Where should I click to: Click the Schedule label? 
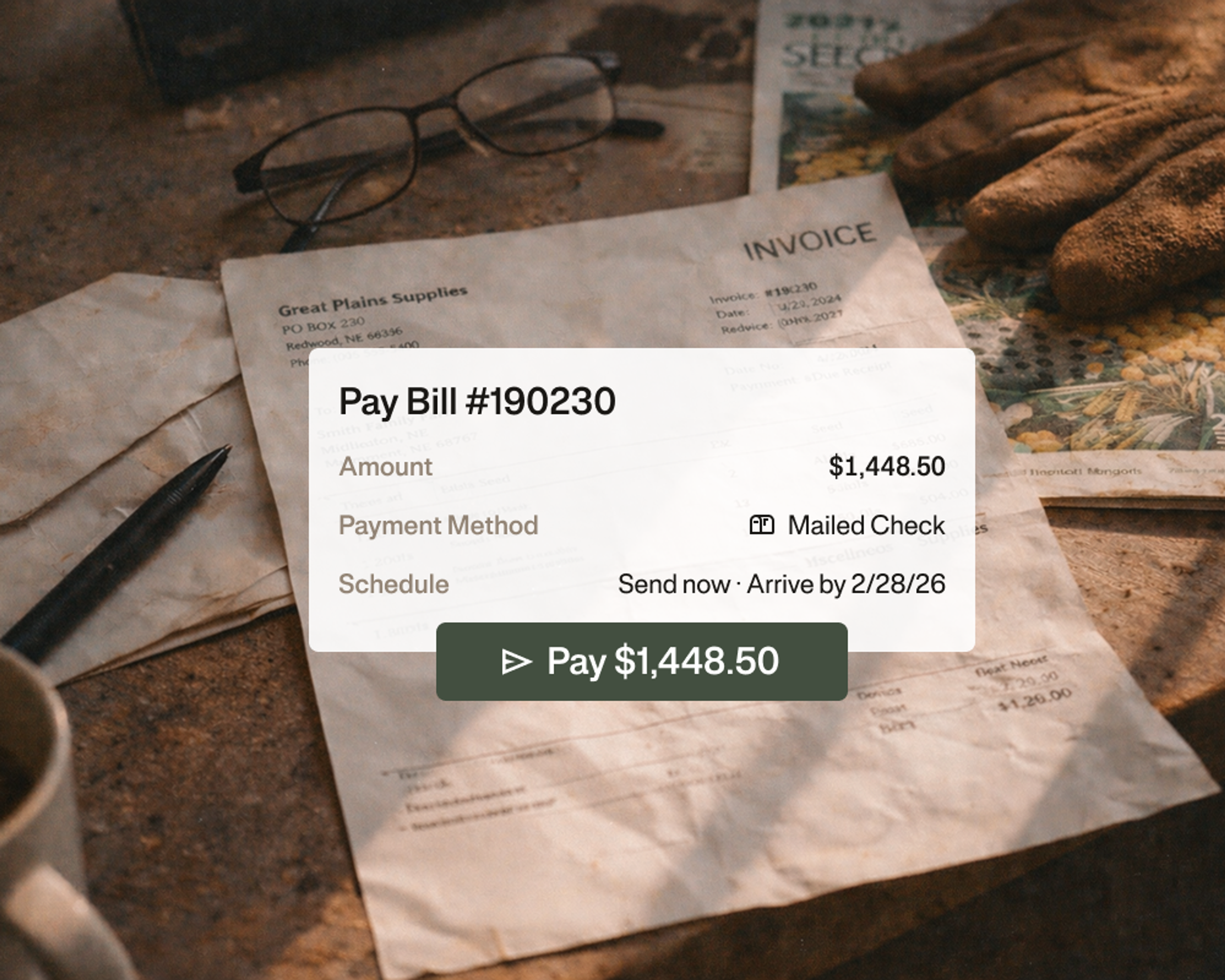(x=393, y=584)
